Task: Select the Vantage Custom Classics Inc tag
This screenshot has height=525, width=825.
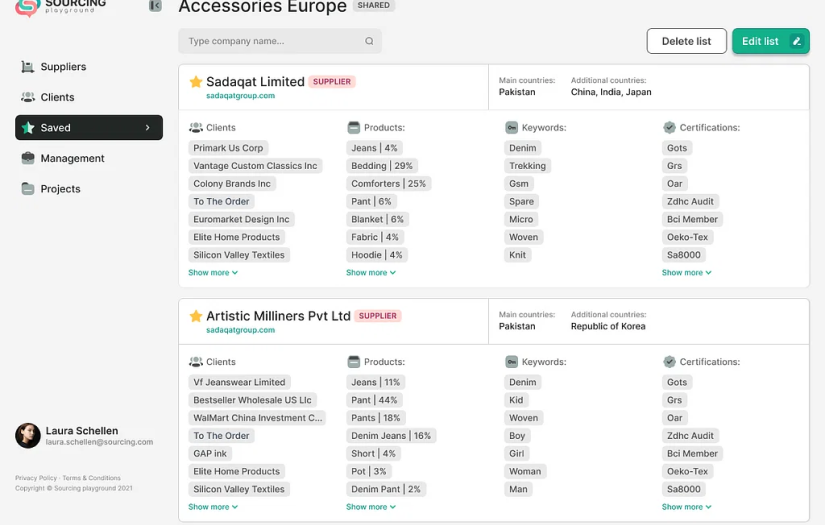Action: pos(255,166)
